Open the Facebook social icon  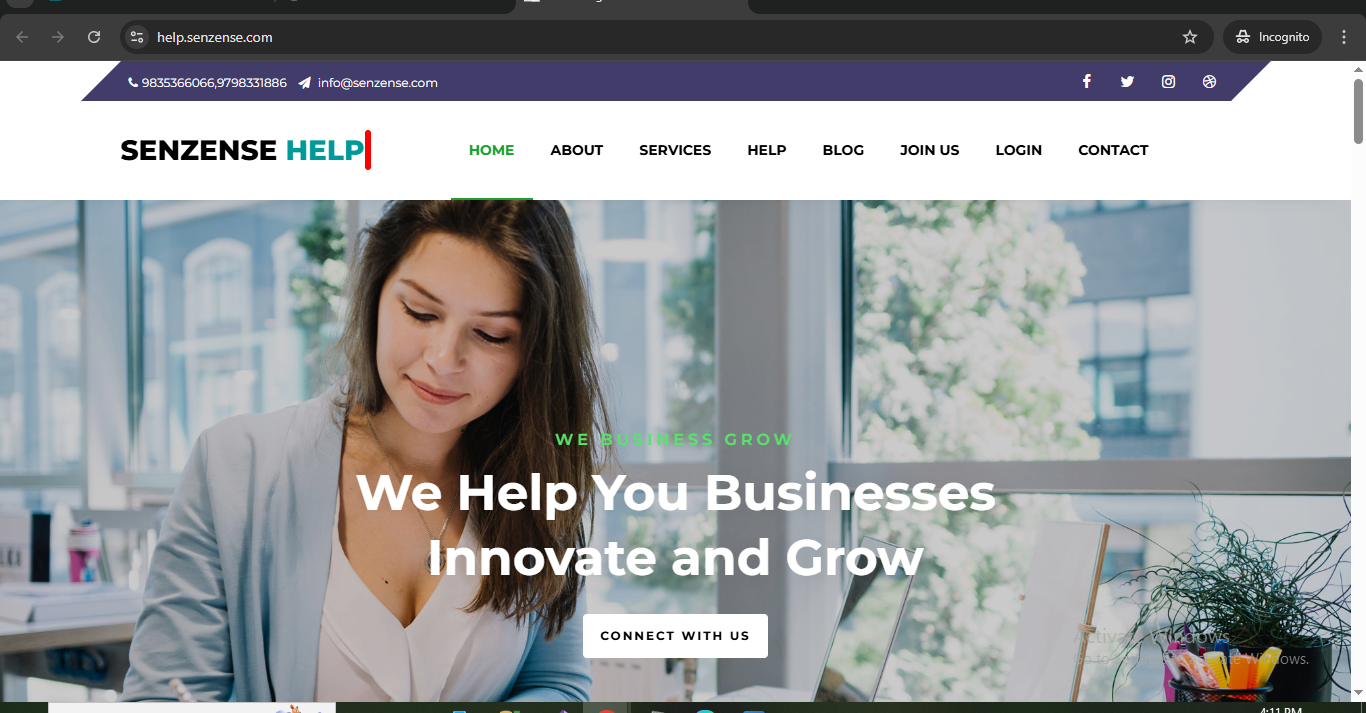pos(1086,82)
